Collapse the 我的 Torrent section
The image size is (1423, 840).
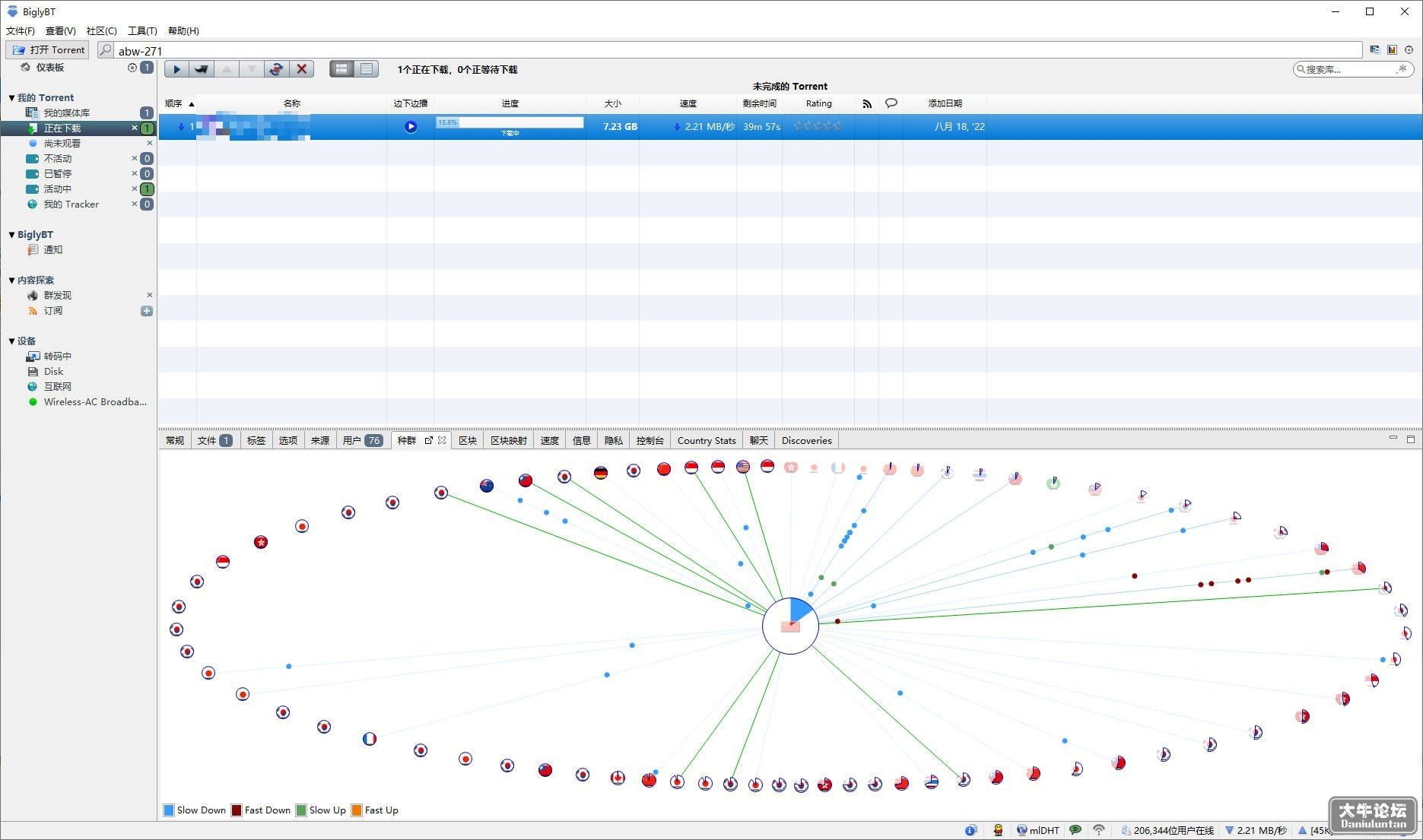(11, 97)
